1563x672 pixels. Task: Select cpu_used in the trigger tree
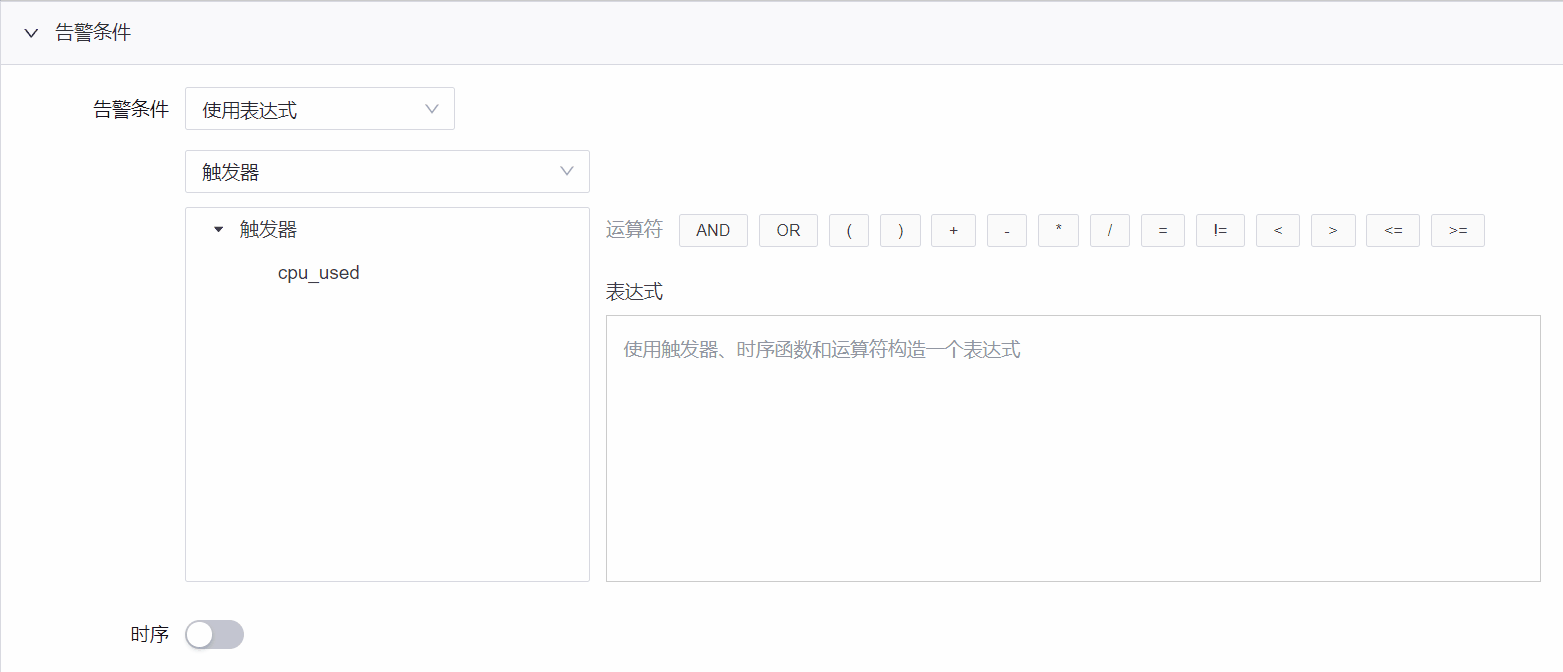(319, 272)
